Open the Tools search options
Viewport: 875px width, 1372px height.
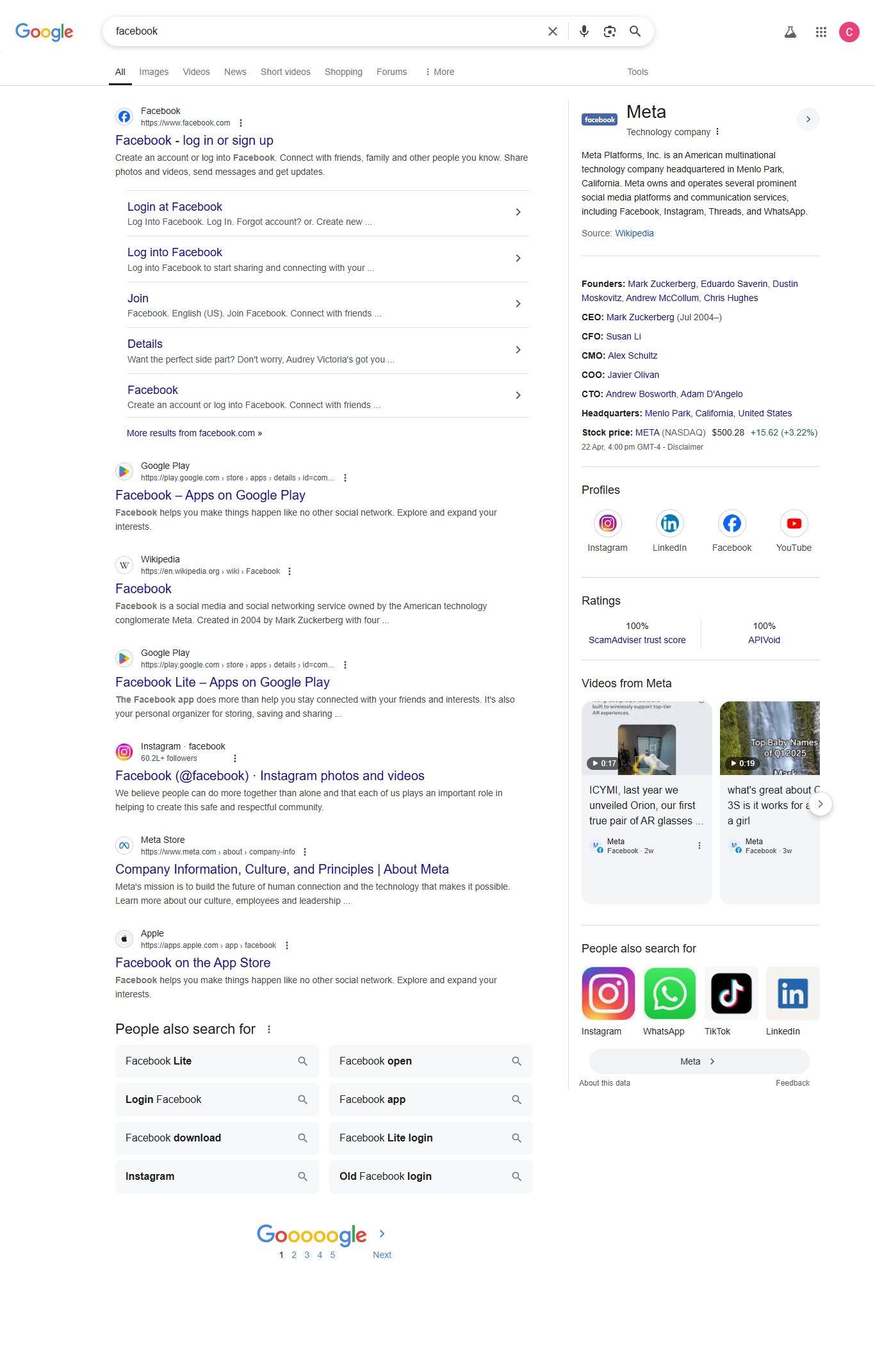(x=637, y=72)
